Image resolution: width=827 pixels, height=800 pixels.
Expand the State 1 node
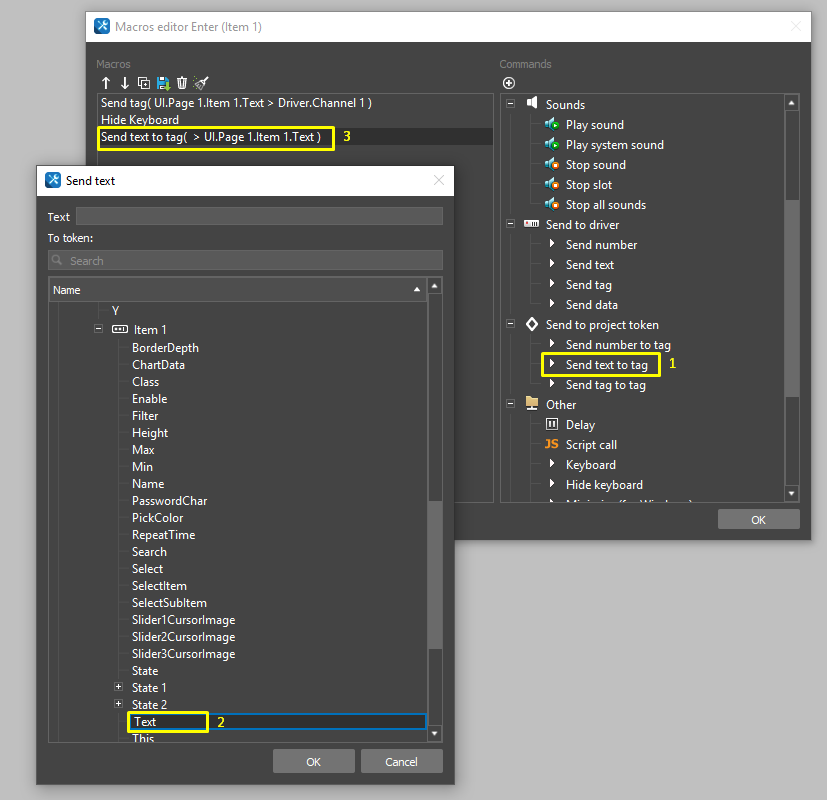pos(119,687)
